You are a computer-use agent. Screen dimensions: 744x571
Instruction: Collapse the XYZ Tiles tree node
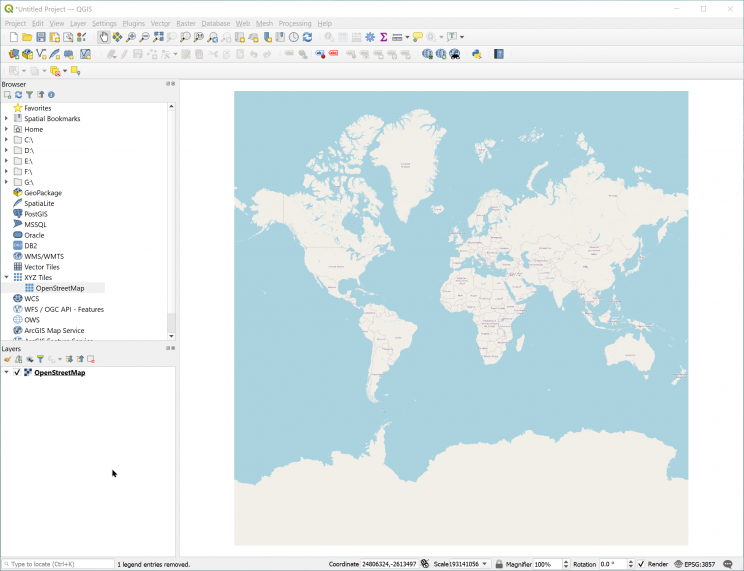click(x=6, y=277)
